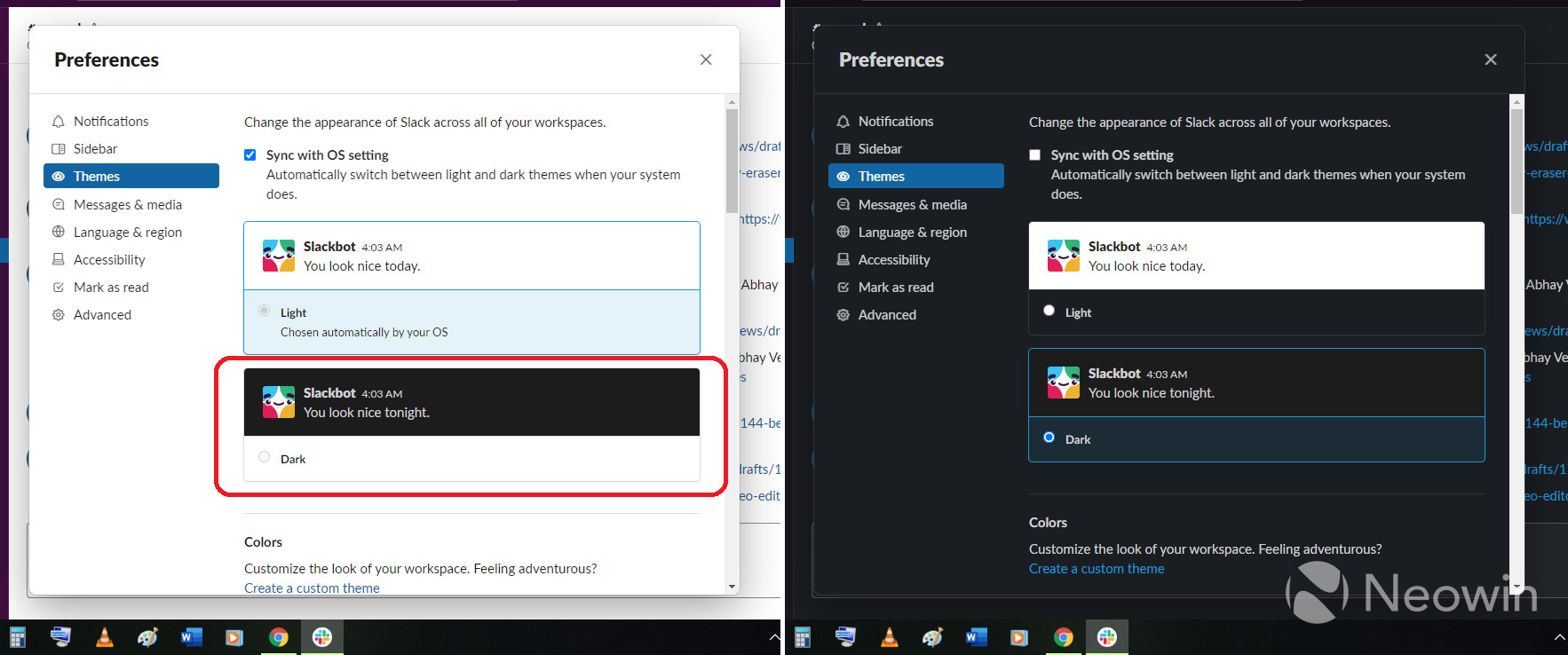Switch to Slack on the right taskbar
Screen dimensions: 1568x655
tap(1106, 637)
